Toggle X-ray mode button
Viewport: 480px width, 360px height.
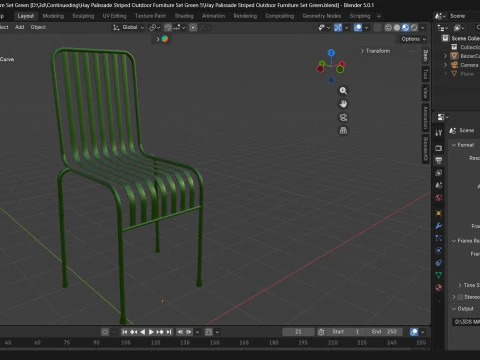pos(377,27)
